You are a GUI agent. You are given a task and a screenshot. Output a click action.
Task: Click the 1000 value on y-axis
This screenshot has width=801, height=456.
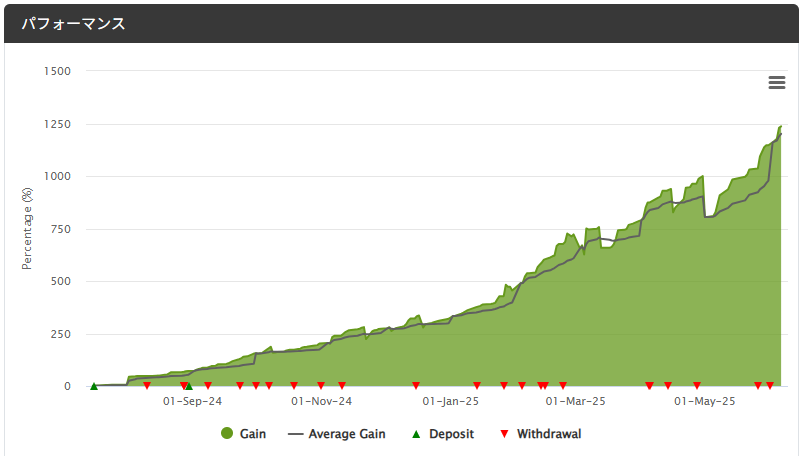(57, 176)
